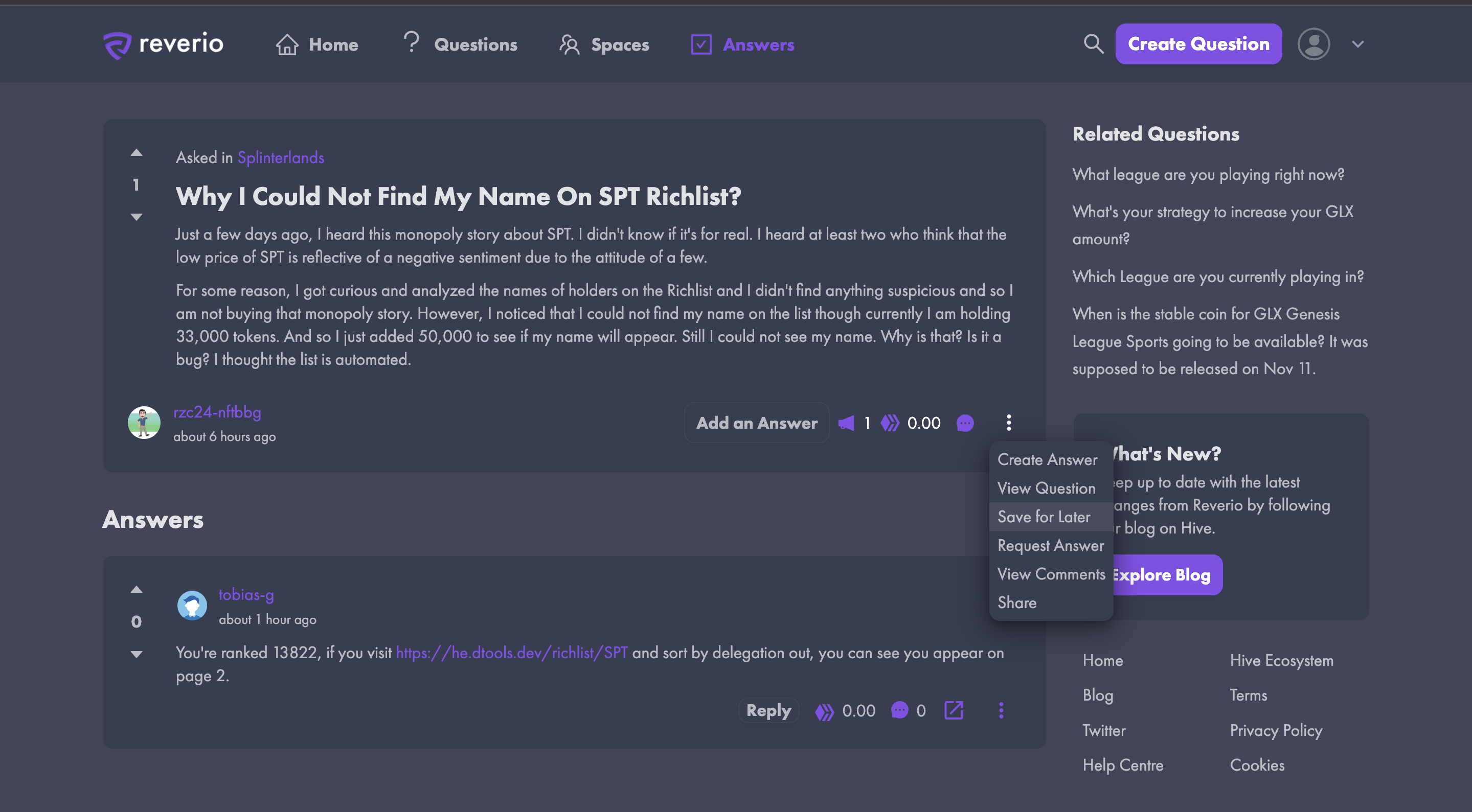Image resolution: width=1472 pixels, height=812 pixels.
Task: Open the Hive Ecosystem footer link
Action: click(1281, 661)
